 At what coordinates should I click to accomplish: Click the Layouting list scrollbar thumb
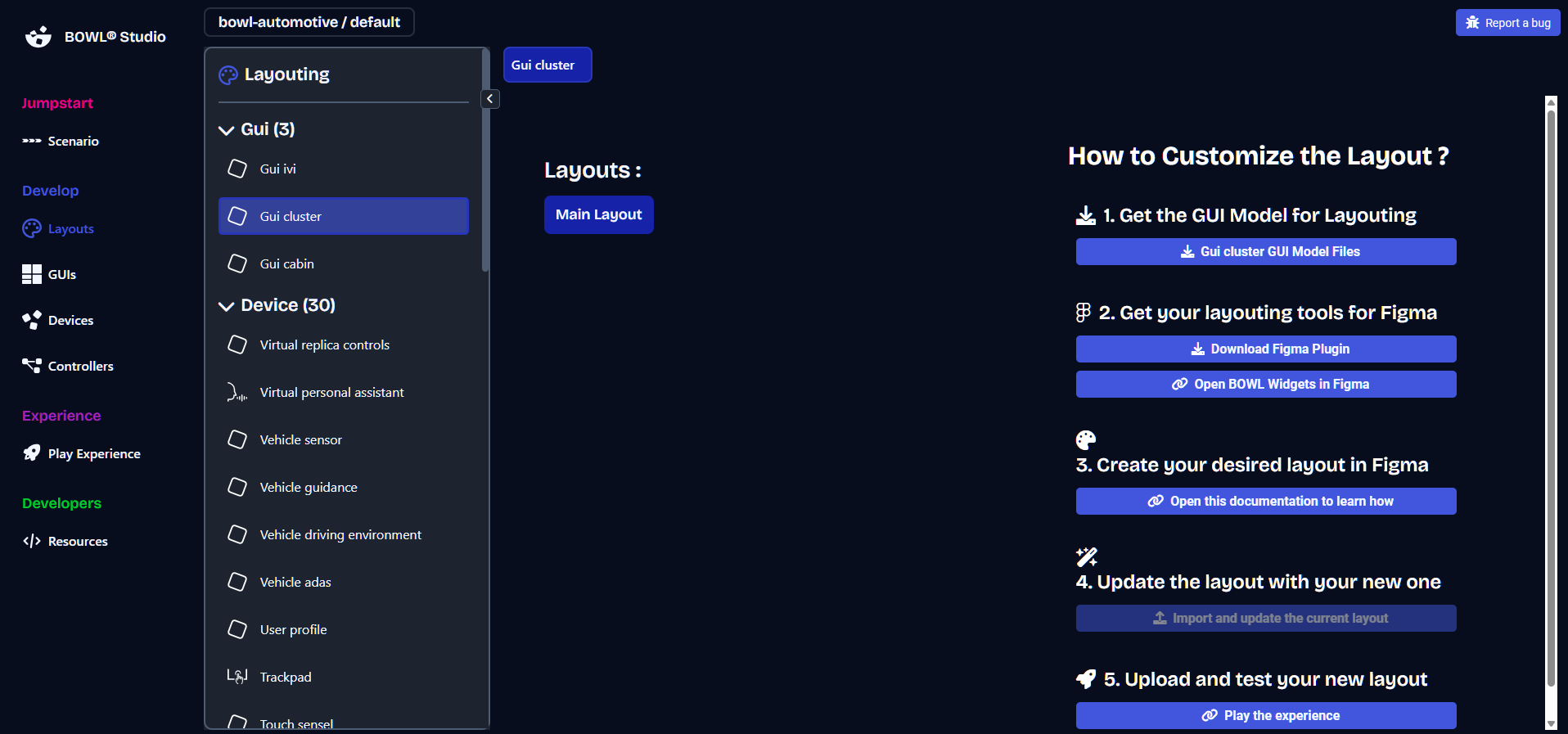485,160
